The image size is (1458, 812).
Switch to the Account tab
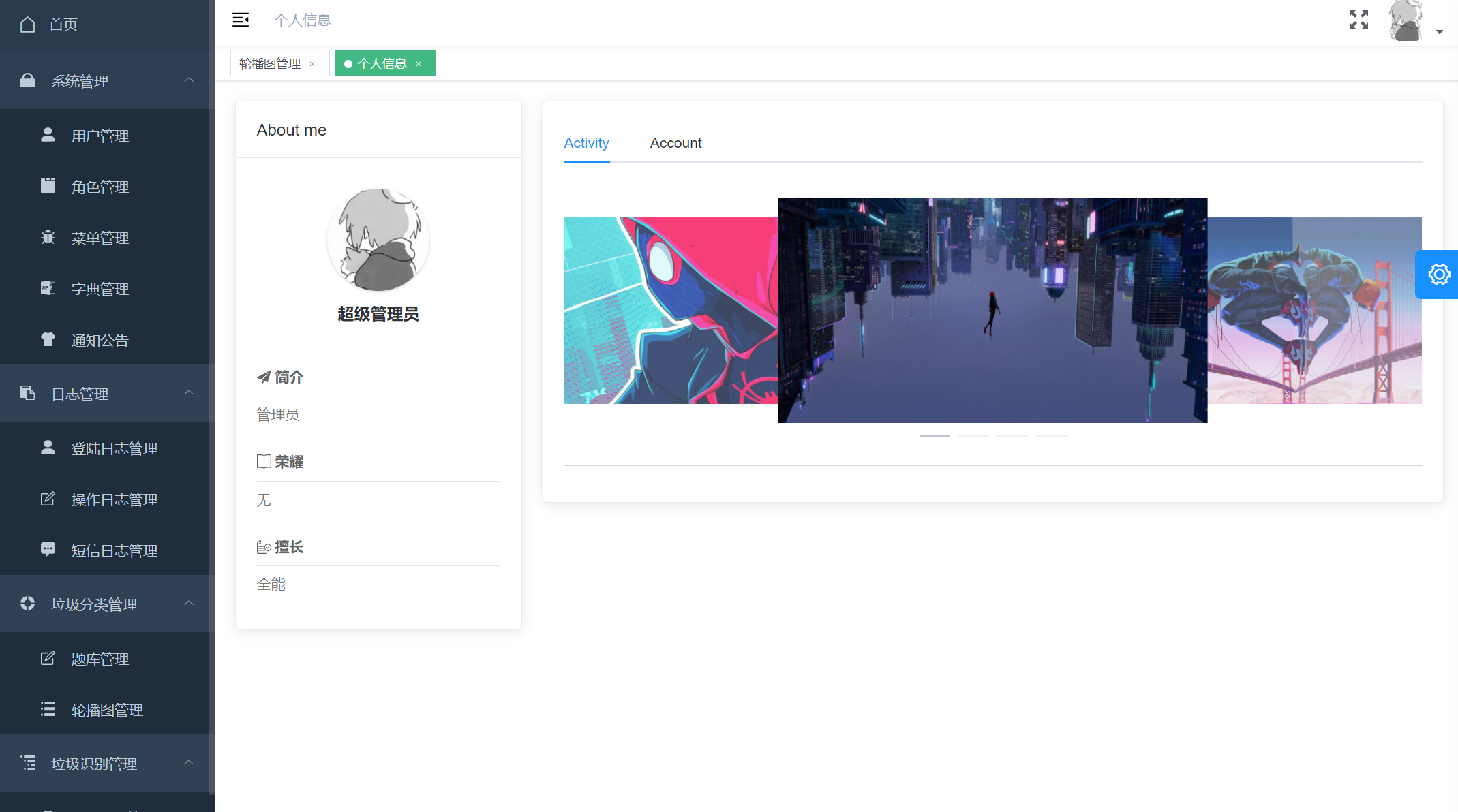[675, 143]
